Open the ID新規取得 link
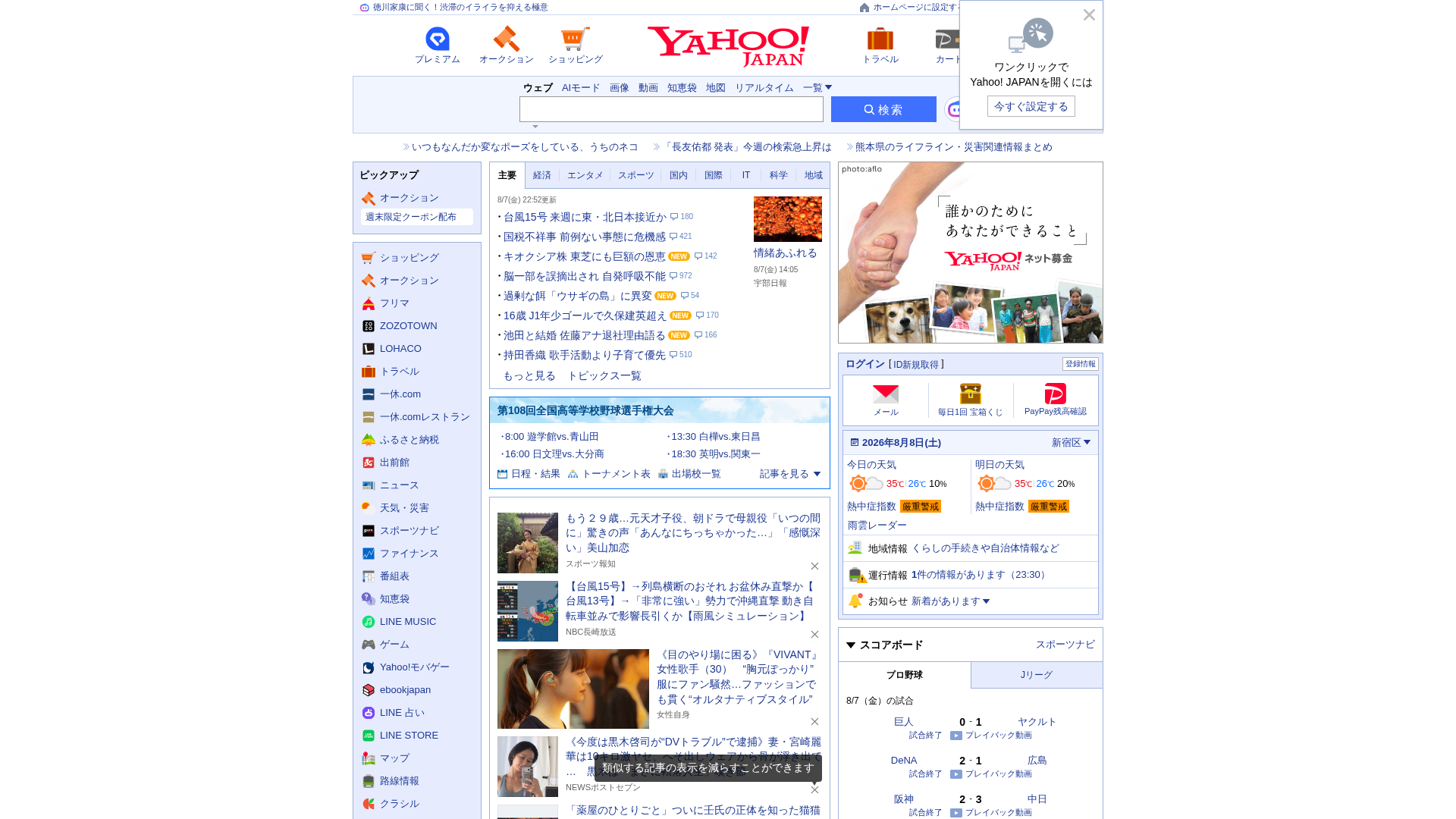Screen dimensions: 1456x819 [x=915, y=365]
